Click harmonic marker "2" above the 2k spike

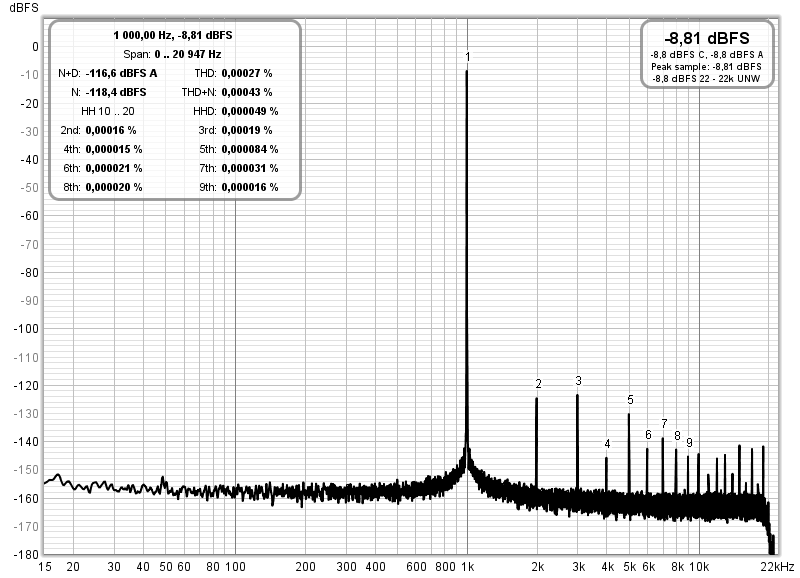(x=538, y=384)
